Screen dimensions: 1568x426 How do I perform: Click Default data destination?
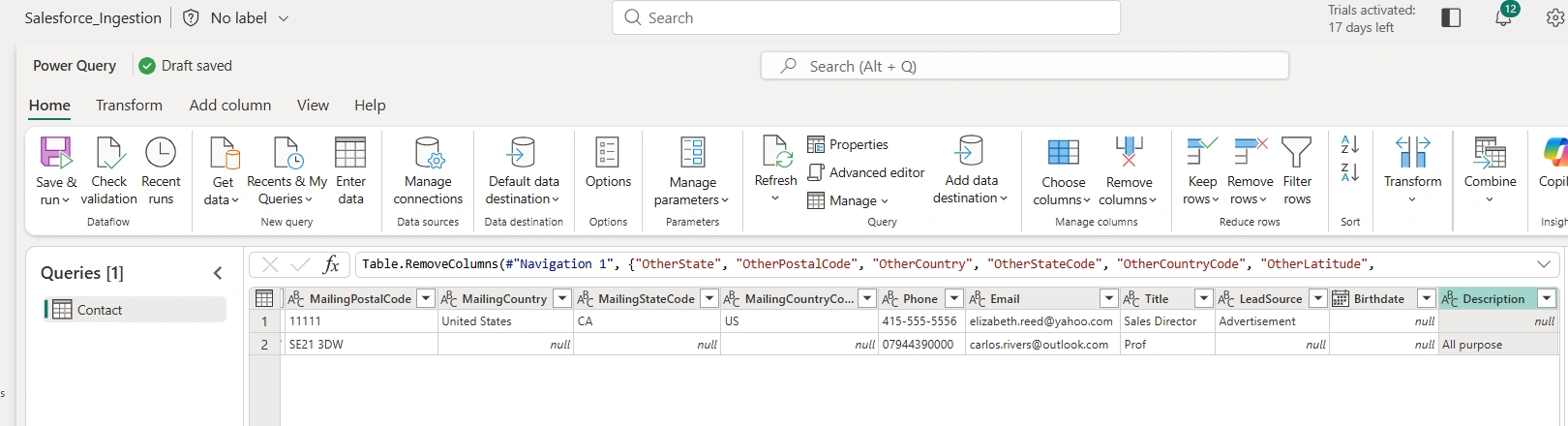pos(524,171)
